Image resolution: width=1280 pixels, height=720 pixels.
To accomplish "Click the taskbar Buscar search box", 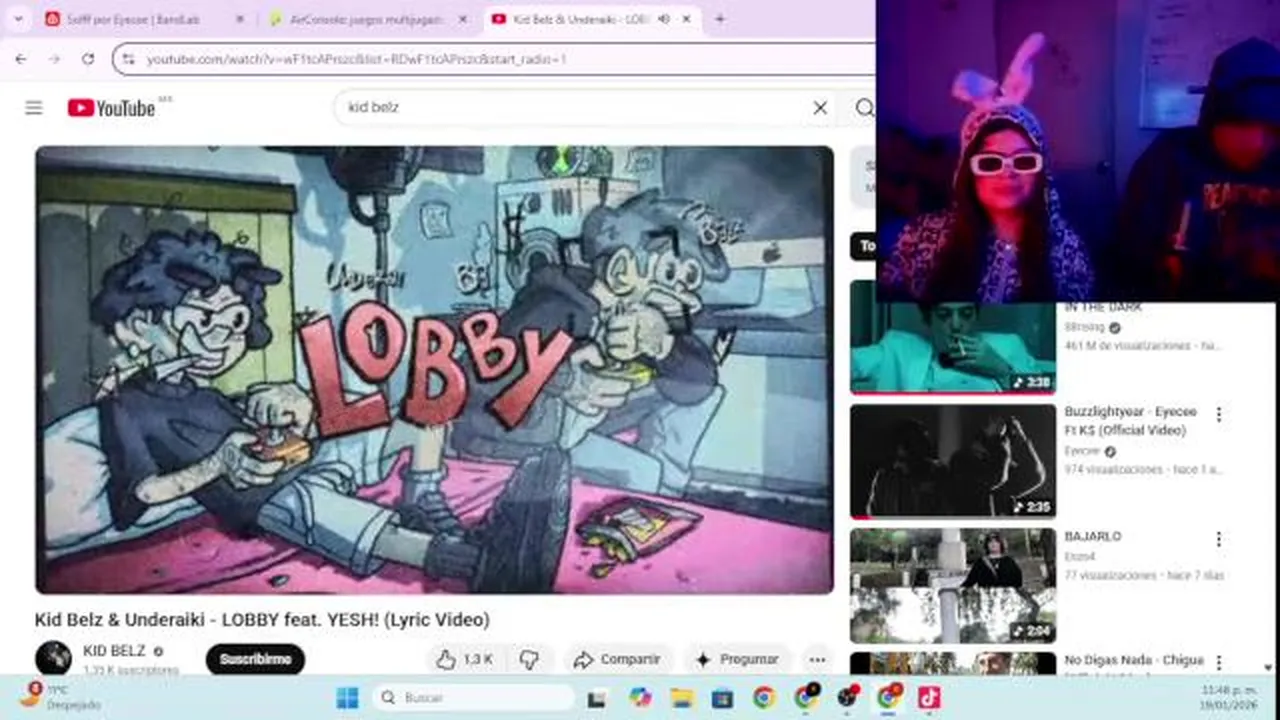I will (x=474, y=697).
